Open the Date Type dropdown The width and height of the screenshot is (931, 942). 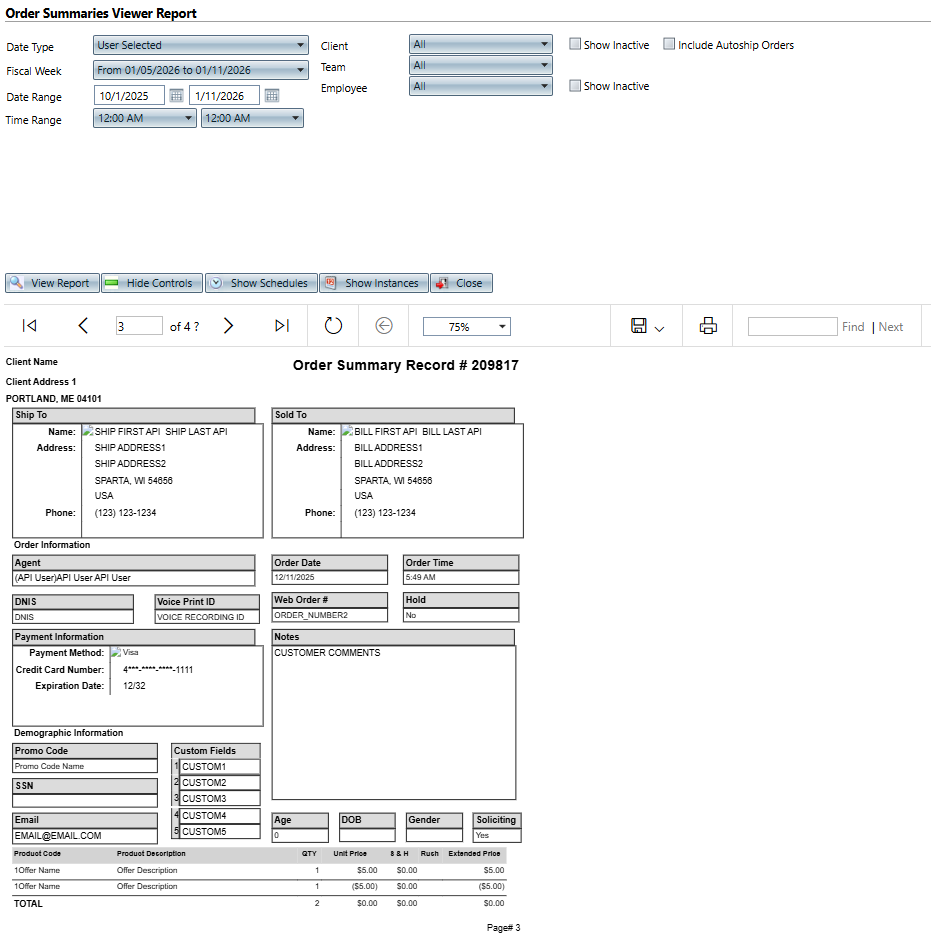[x=200, y=45]
